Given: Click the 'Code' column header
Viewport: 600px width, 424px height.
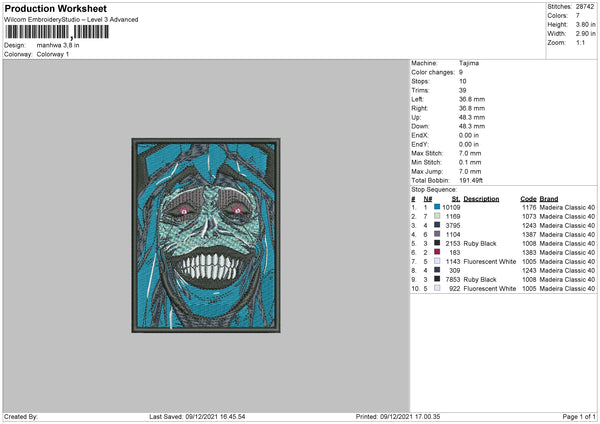Looking at the screenshot, I should [x=528, y=199].
